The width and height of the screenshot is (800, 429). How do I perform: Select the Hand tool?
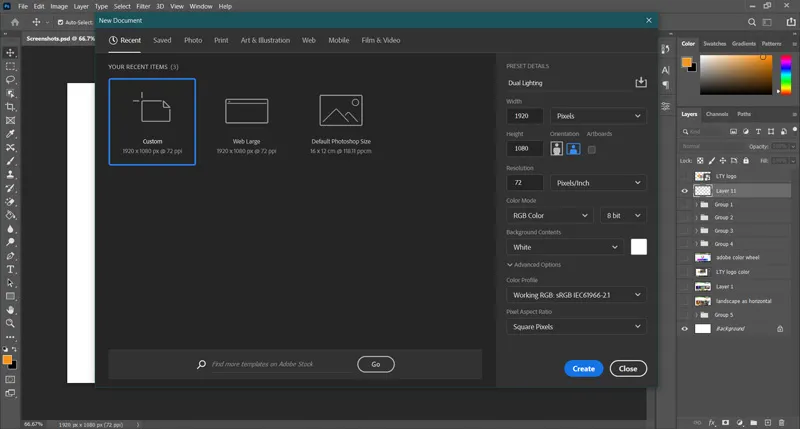coord(10,310)
